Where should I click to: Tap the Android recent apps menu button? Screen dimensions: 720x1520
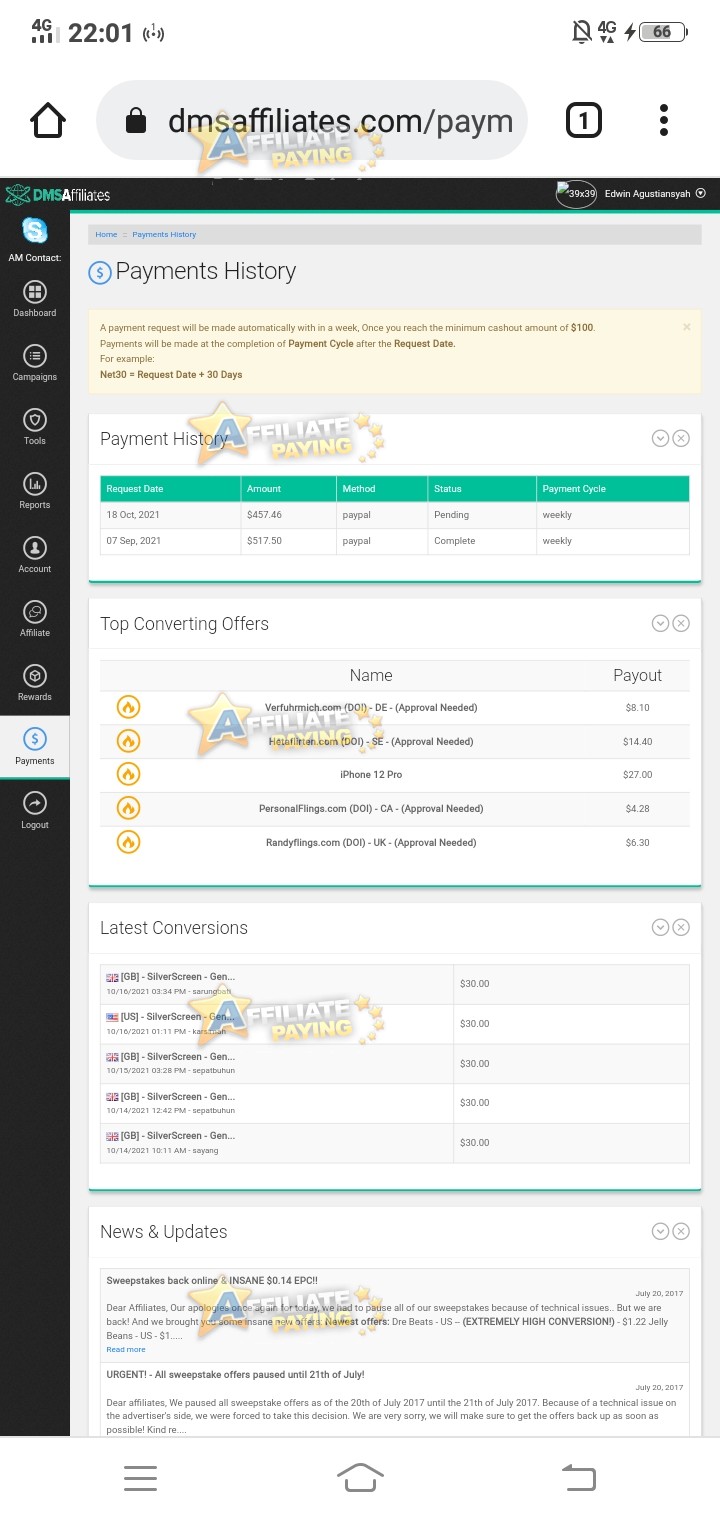140,1478
